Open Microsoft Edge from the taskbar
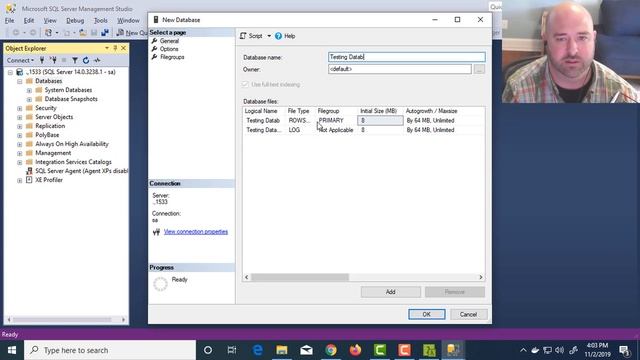The height and width of the screenshot is (360, 640). pos(258,350)
